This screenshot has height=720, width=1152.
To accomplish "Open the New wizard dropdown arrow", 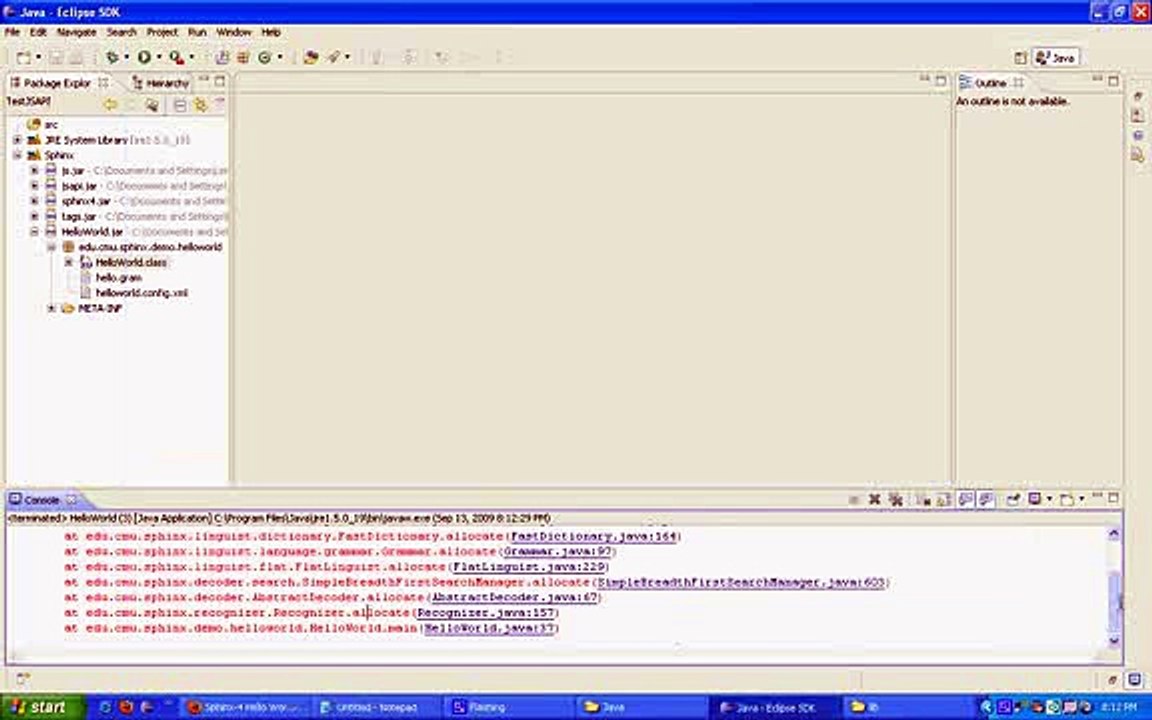I will [x=38, y=57].
